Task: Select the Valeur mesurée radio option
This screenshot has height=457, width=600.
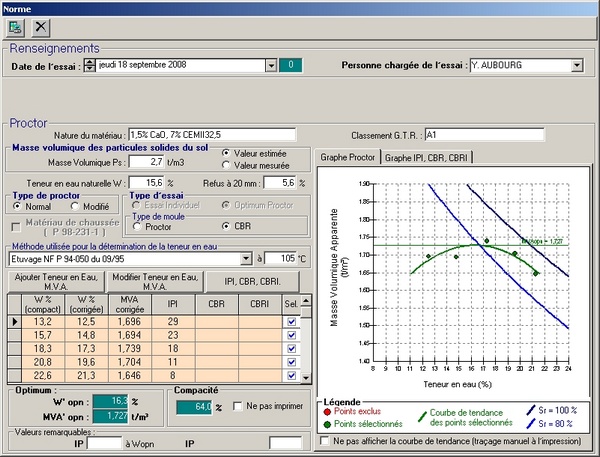Action: (226, 167)
